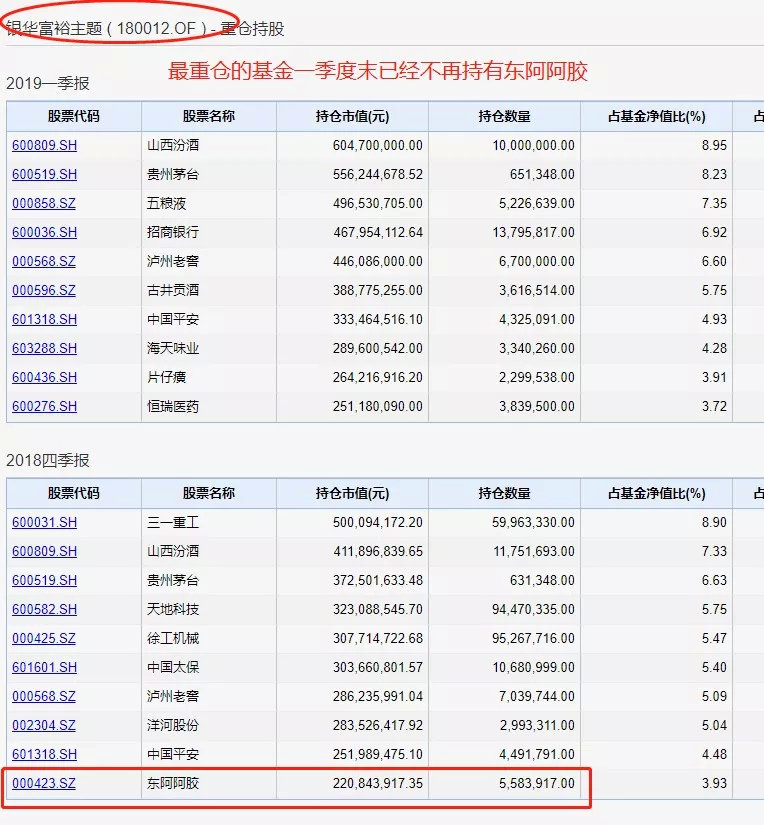This screenshot has height=825, width=764.
Task: Click the title 银华富裕主题 (180012.OF)
Action: [x=107, y=28]
